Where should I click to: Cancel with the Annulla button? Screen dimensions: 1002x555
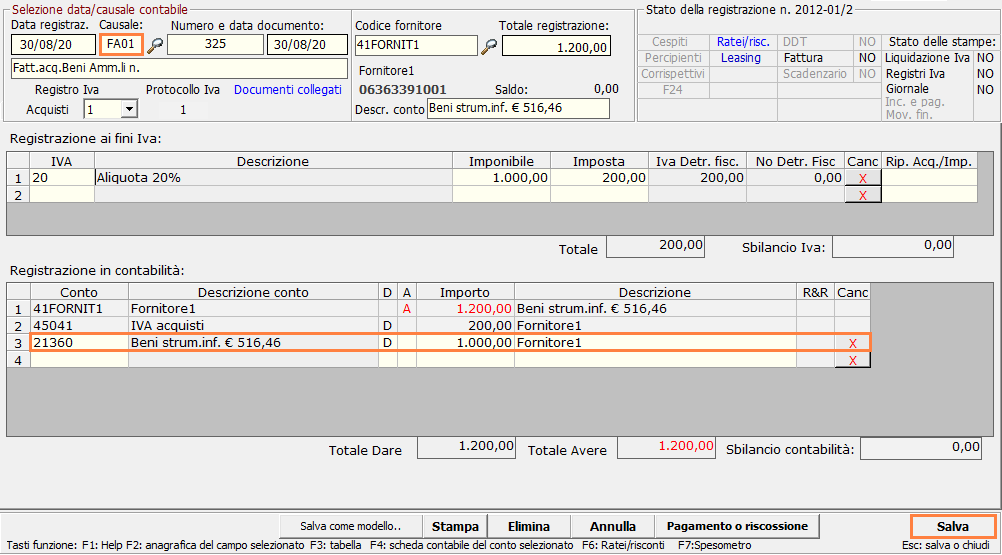tap(612, 526)
